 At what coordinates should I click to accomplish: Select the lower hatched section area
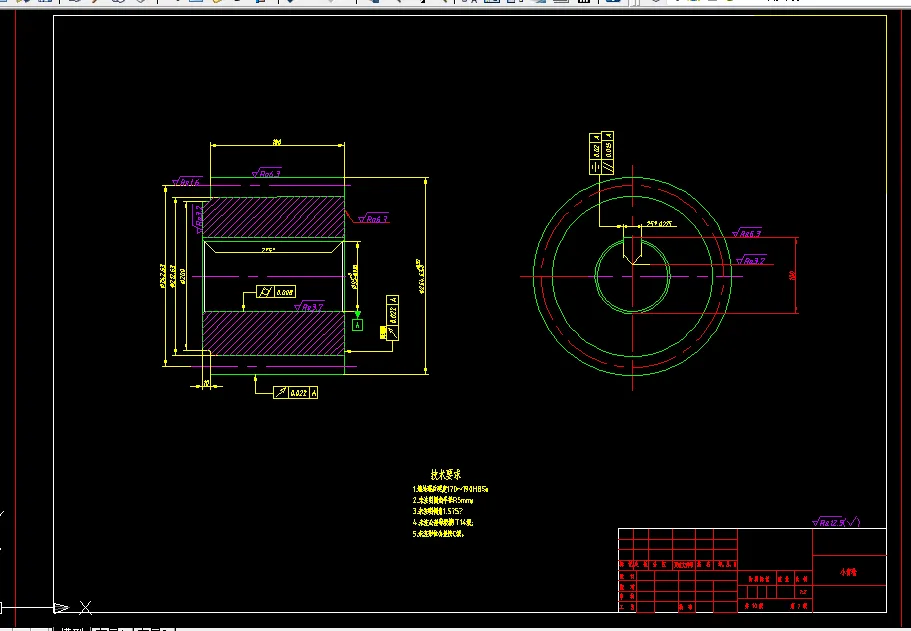point(273,333)
